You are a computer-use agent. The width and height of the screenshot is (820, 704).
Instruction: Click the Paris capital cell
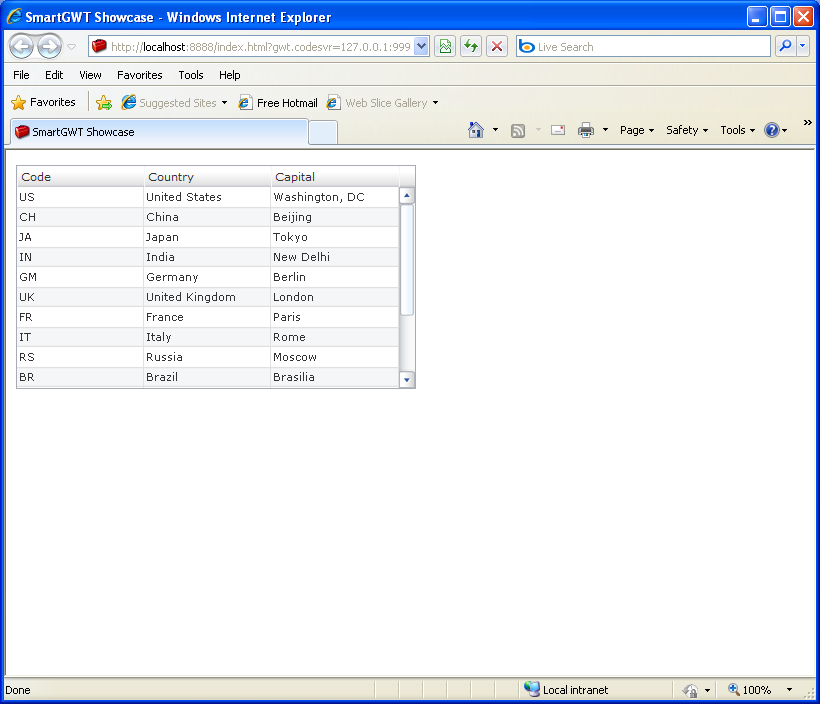click(x=334, y=317)
